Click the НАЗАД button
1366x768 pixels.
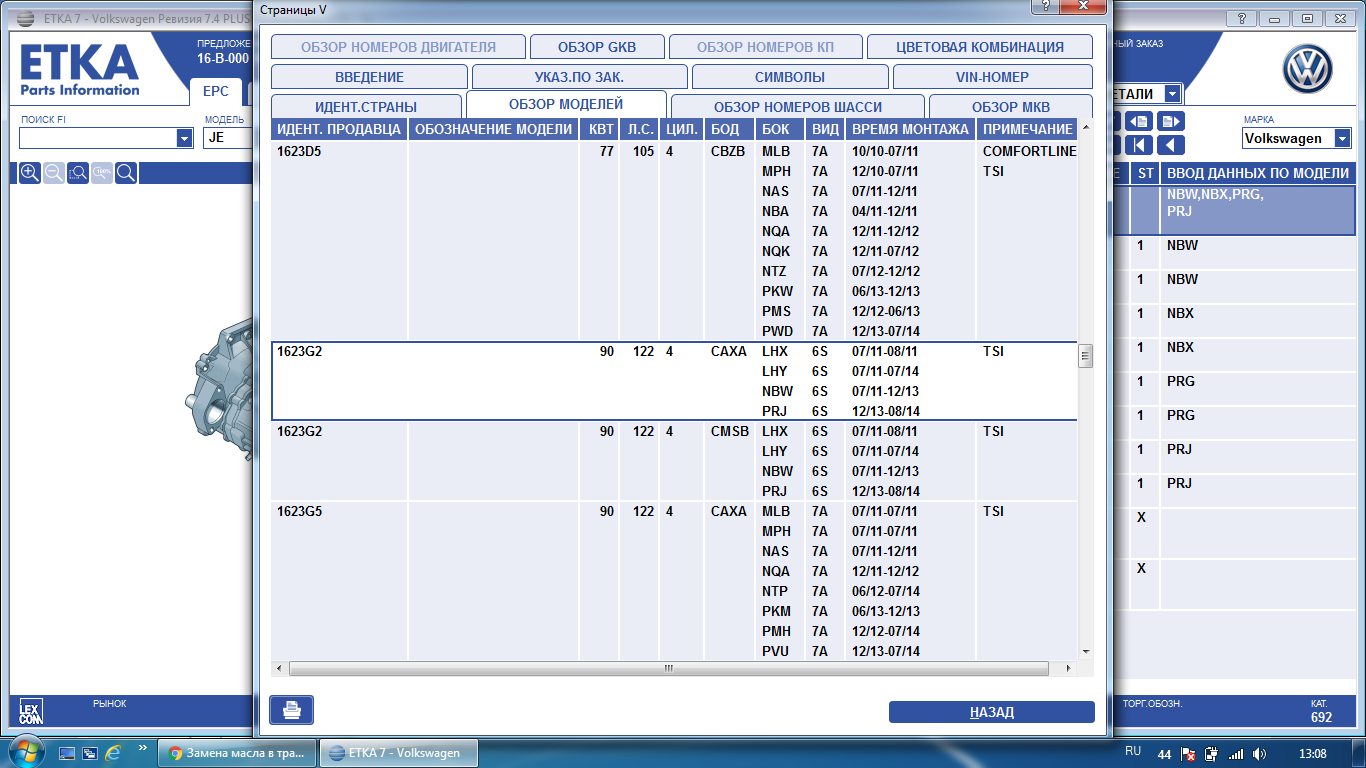pos(992,712)
